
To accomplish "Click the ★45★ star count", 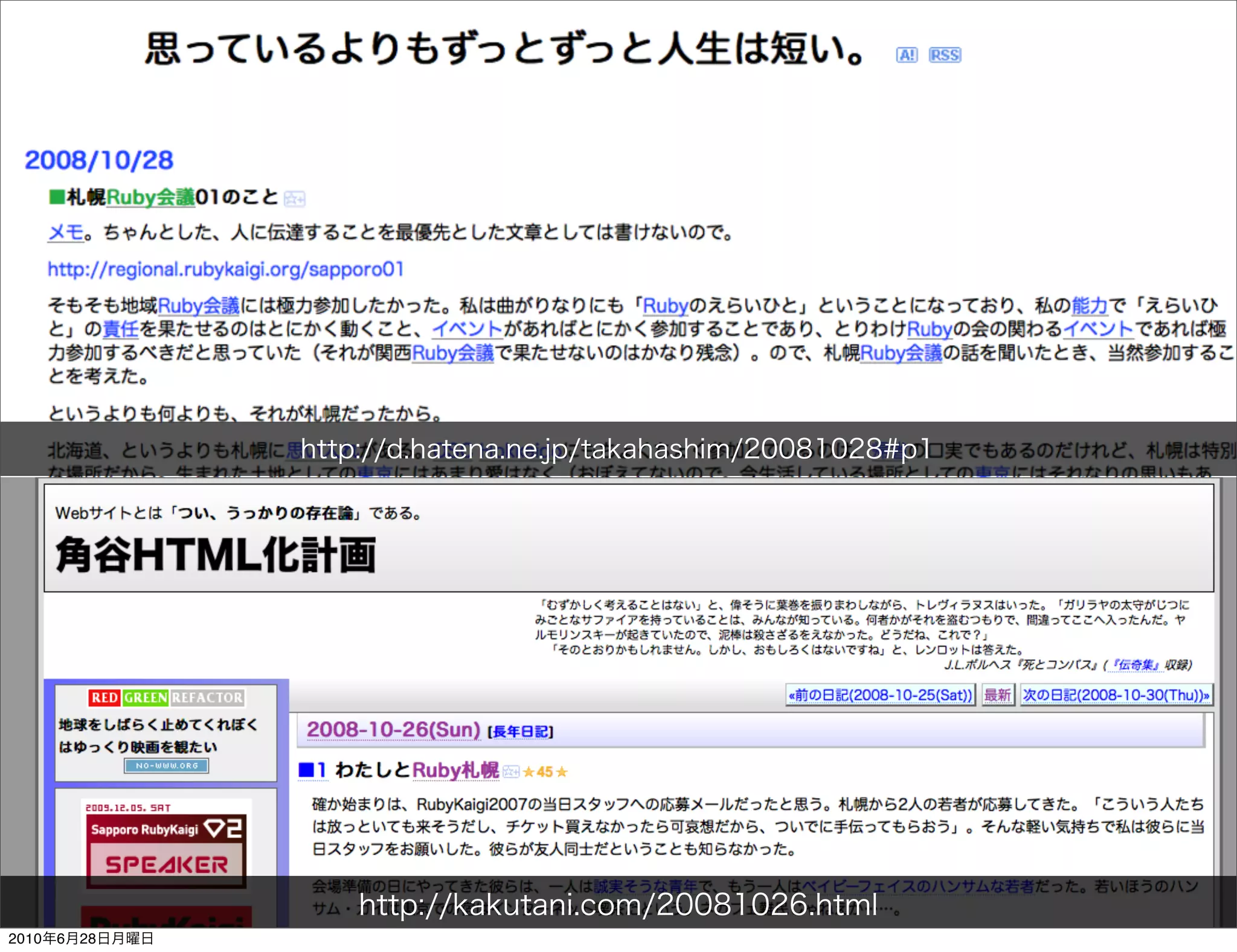I will coord(545,771).
